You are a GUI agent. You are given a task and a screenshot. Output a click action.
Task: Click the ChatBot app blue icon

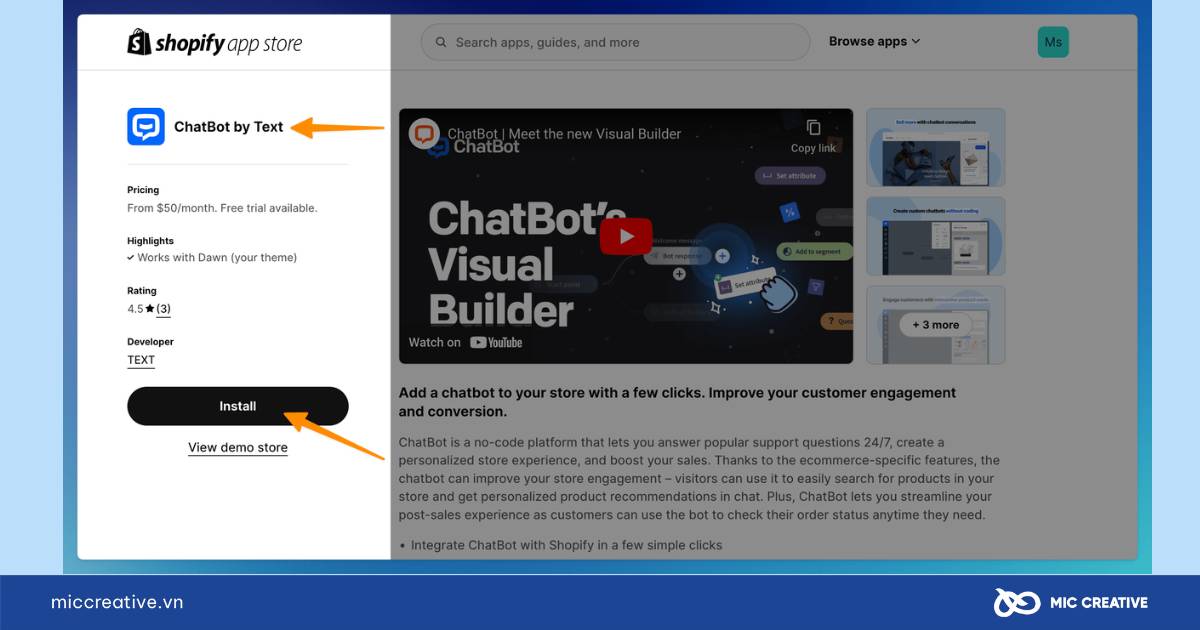tap(146, 127)
